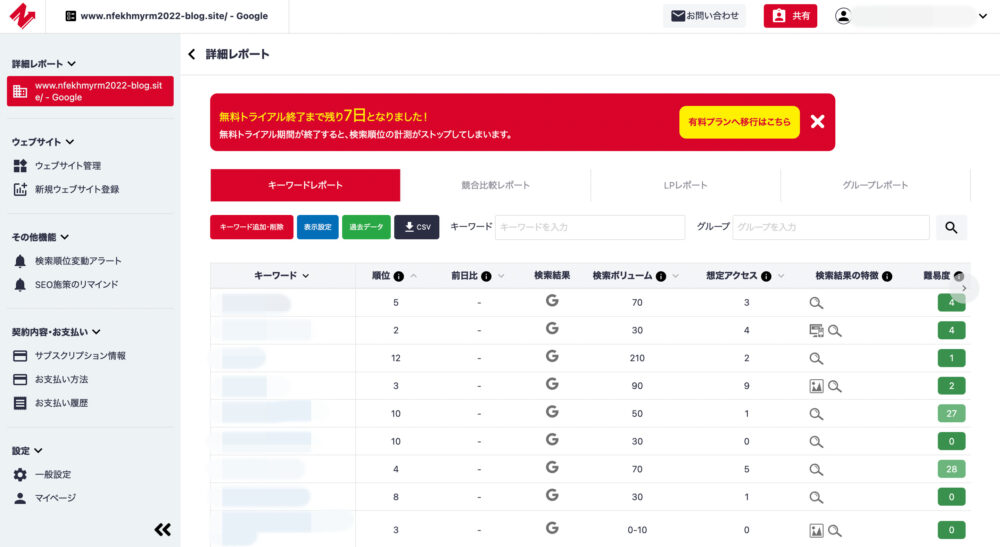Image resolution: width=1000 pixels, height=547 pixels.
Task: Switch to グループレポート tab
Action: [x=875, y=185]
